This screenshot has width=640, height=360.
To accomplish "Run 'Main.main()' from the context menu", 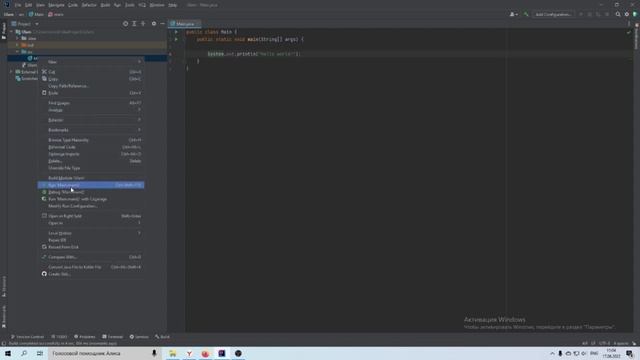I will [91, 185].
